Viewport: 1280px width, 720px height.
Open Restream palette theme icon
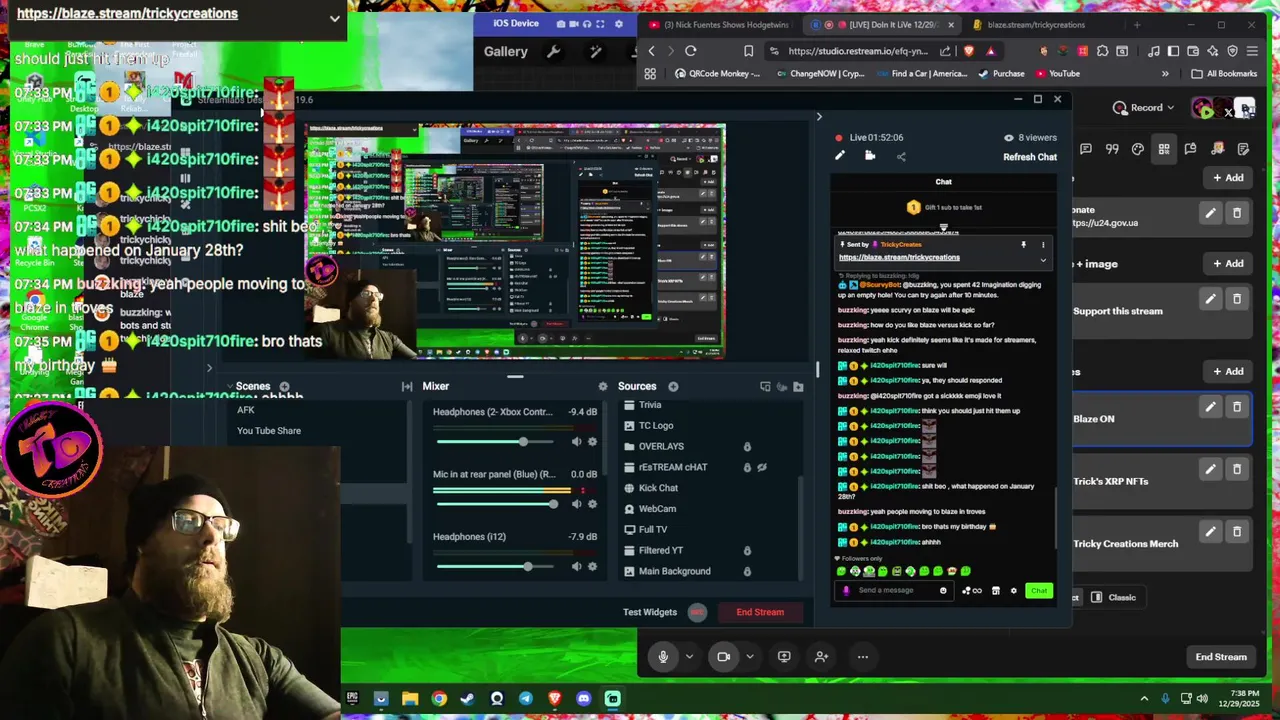pyautogui.click(x=1138, y=149)
